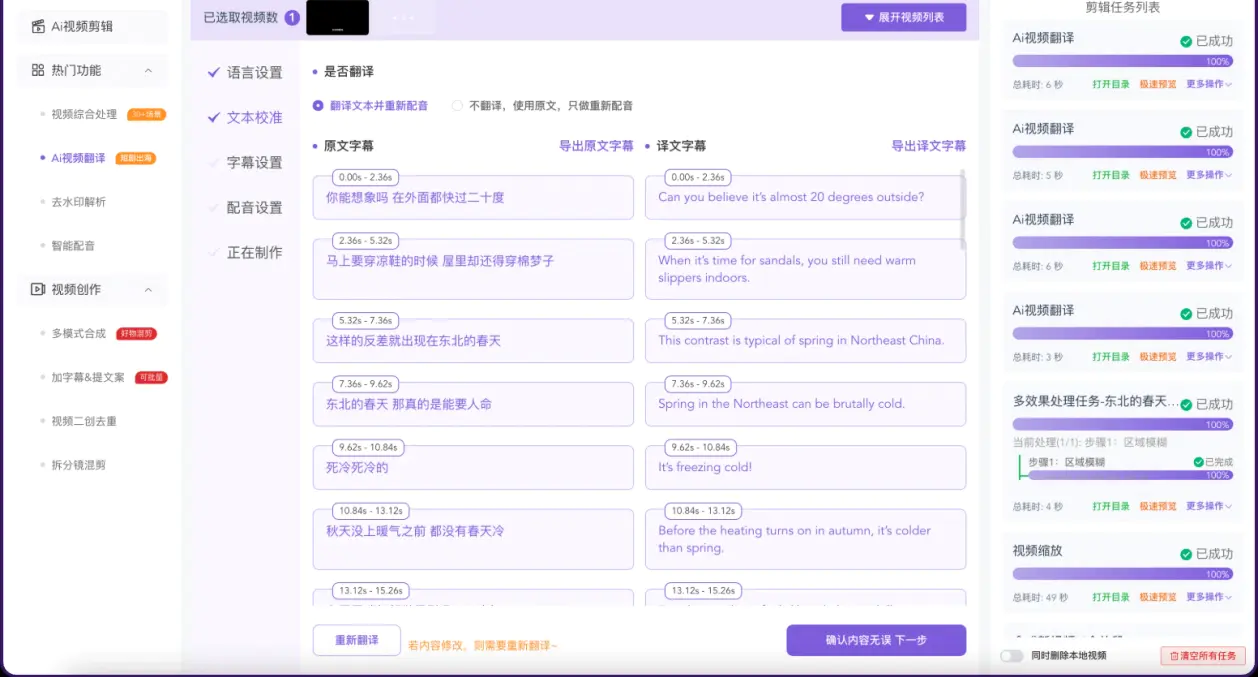Expand the 展开视频列表 dropdown

tap(903, 18)
